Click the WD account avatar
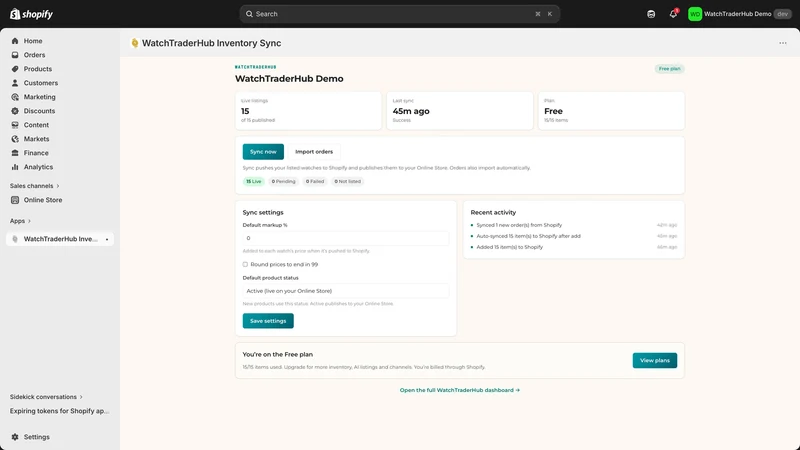This screenshot has width=800, height=450. pyautogui.click(x=694, y=14)
